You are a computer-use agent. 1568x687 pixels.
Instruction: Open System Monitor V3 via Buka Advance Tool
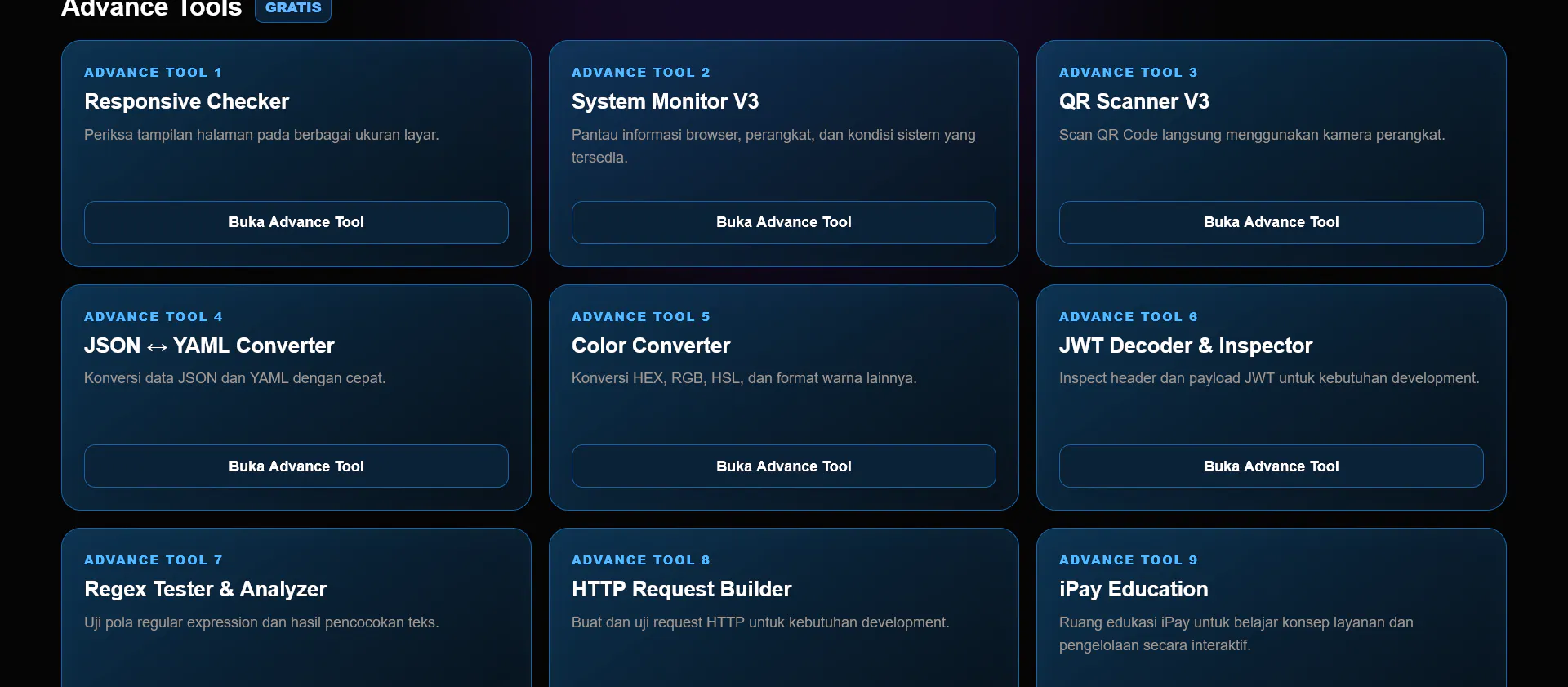point(784,222)
